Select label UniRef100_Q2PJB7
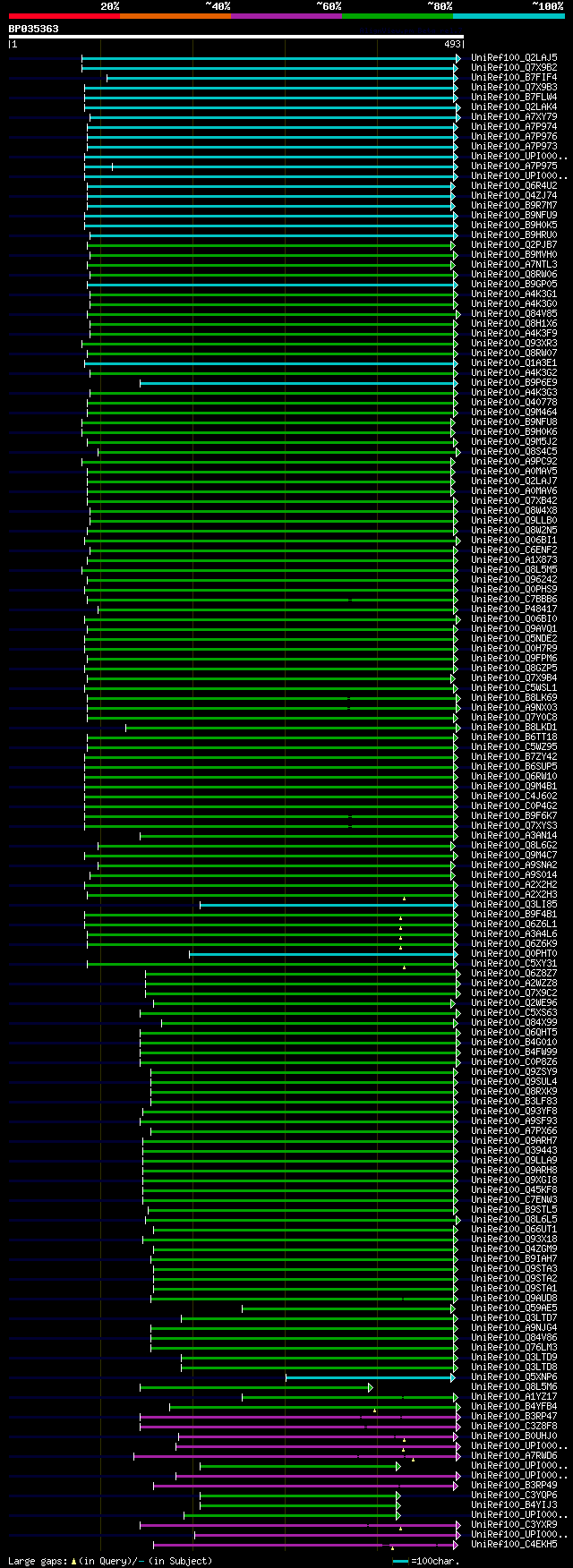Image resolution: width=573 pixels, height=1568 pixels. coord(514,244)
